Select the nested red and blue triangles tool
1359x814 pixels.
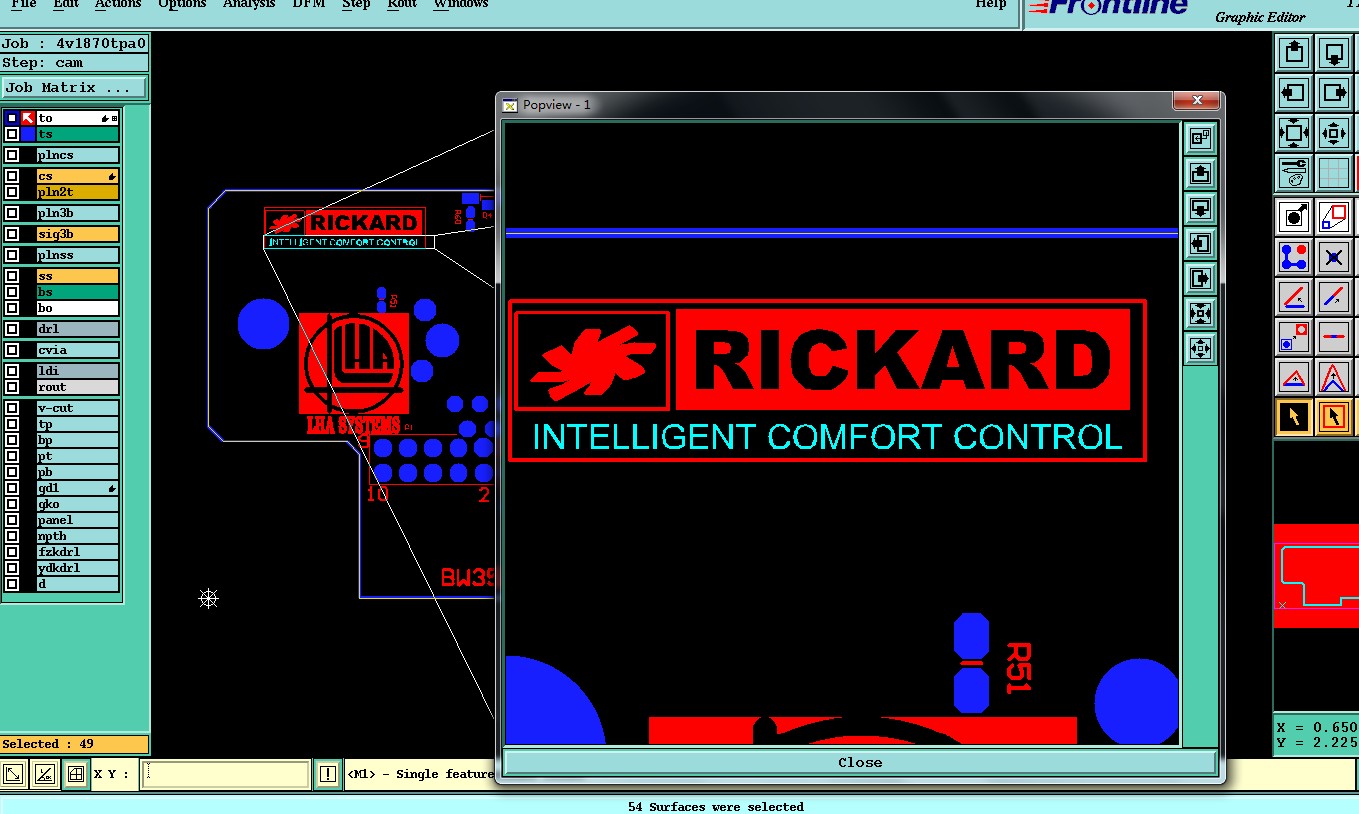click(x=1333, y=377)
